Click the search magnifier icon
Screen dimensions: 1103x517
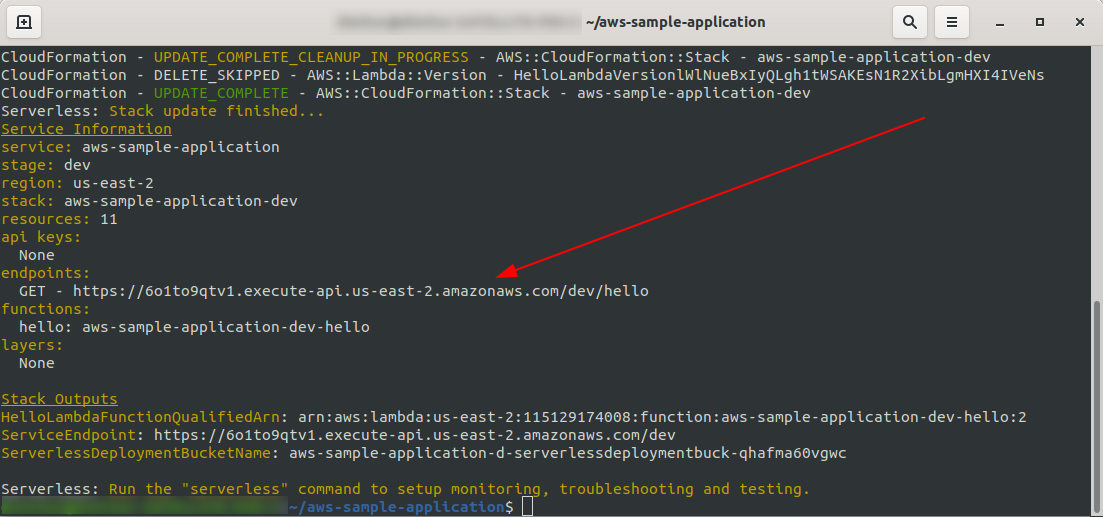point(909,22)
